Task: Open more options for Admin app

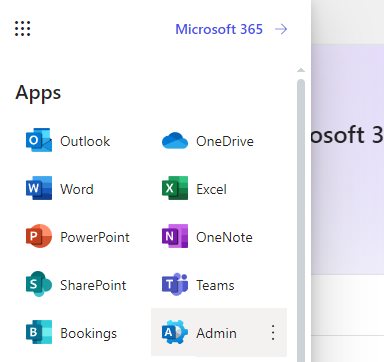Action: click(273, 332)
